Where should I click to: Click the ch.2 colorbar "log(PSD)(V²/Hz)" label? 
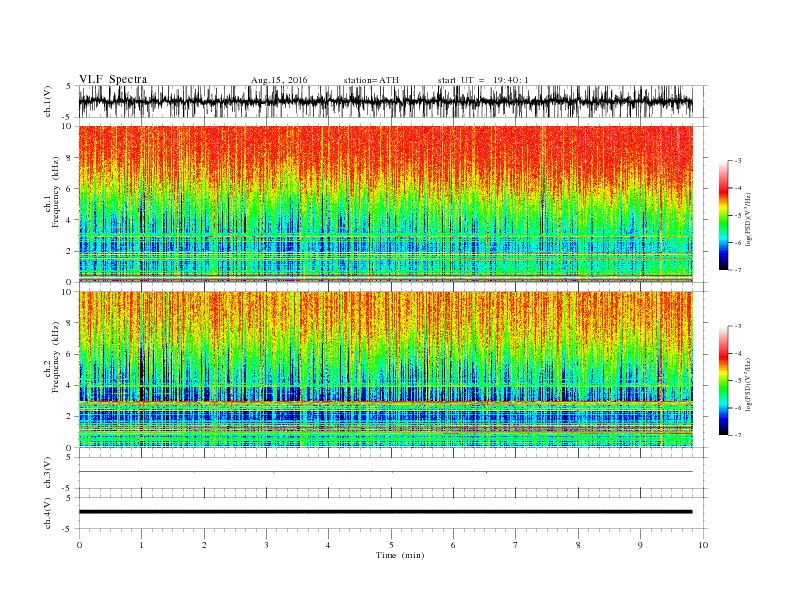pyautogui.click(x=748, y=384)
